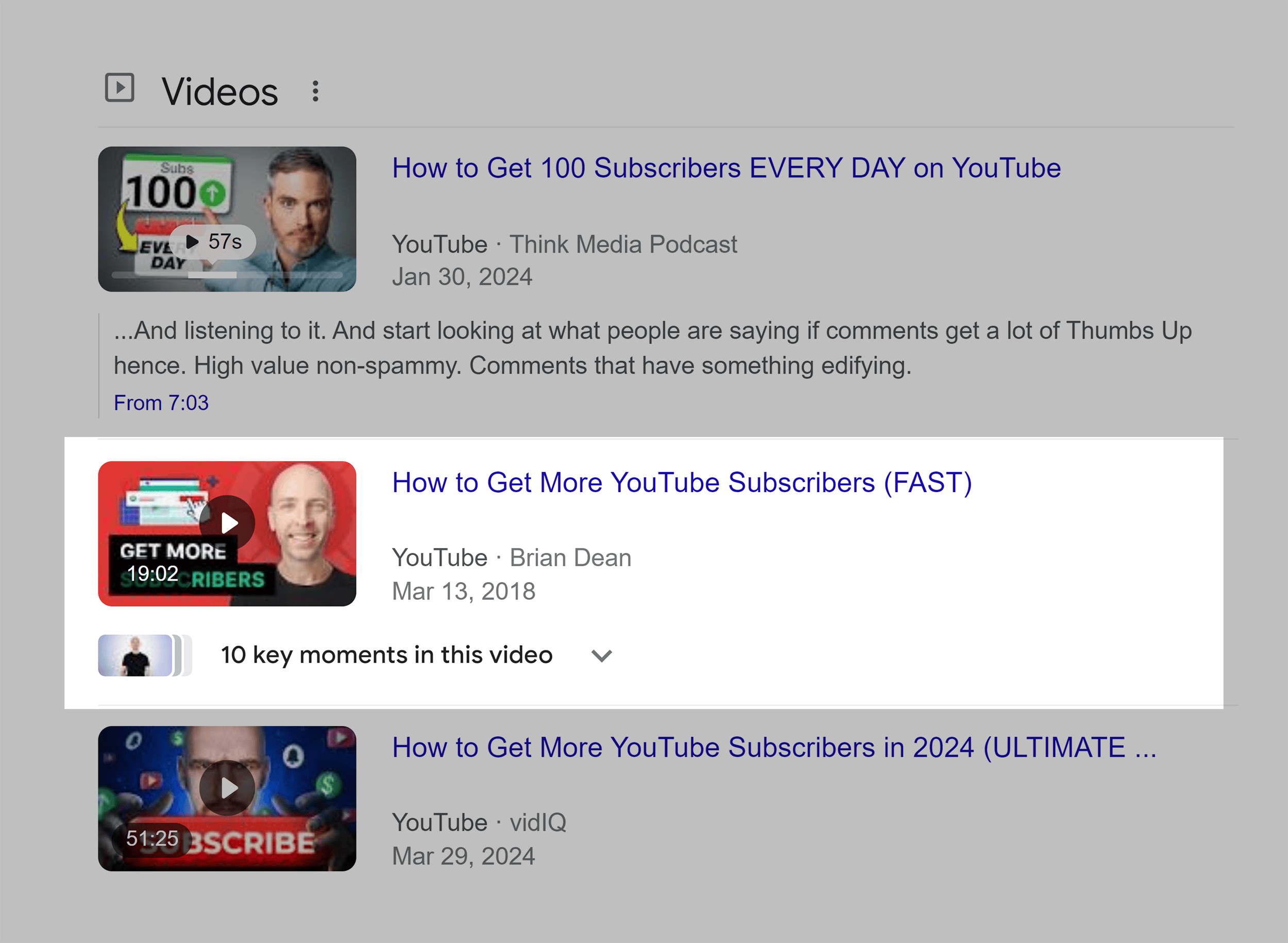The height and width of the screenshot is (943, 1288).
Task: Click the 19:02 duration label
Action: tap(152, 574)
